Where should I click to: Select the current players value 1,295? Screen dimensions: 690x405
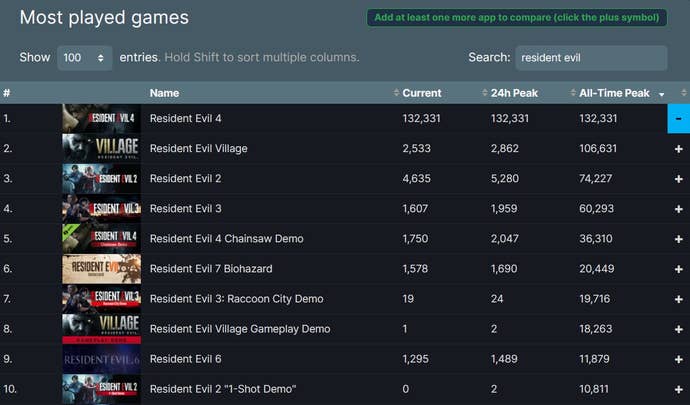coord(415,359)
